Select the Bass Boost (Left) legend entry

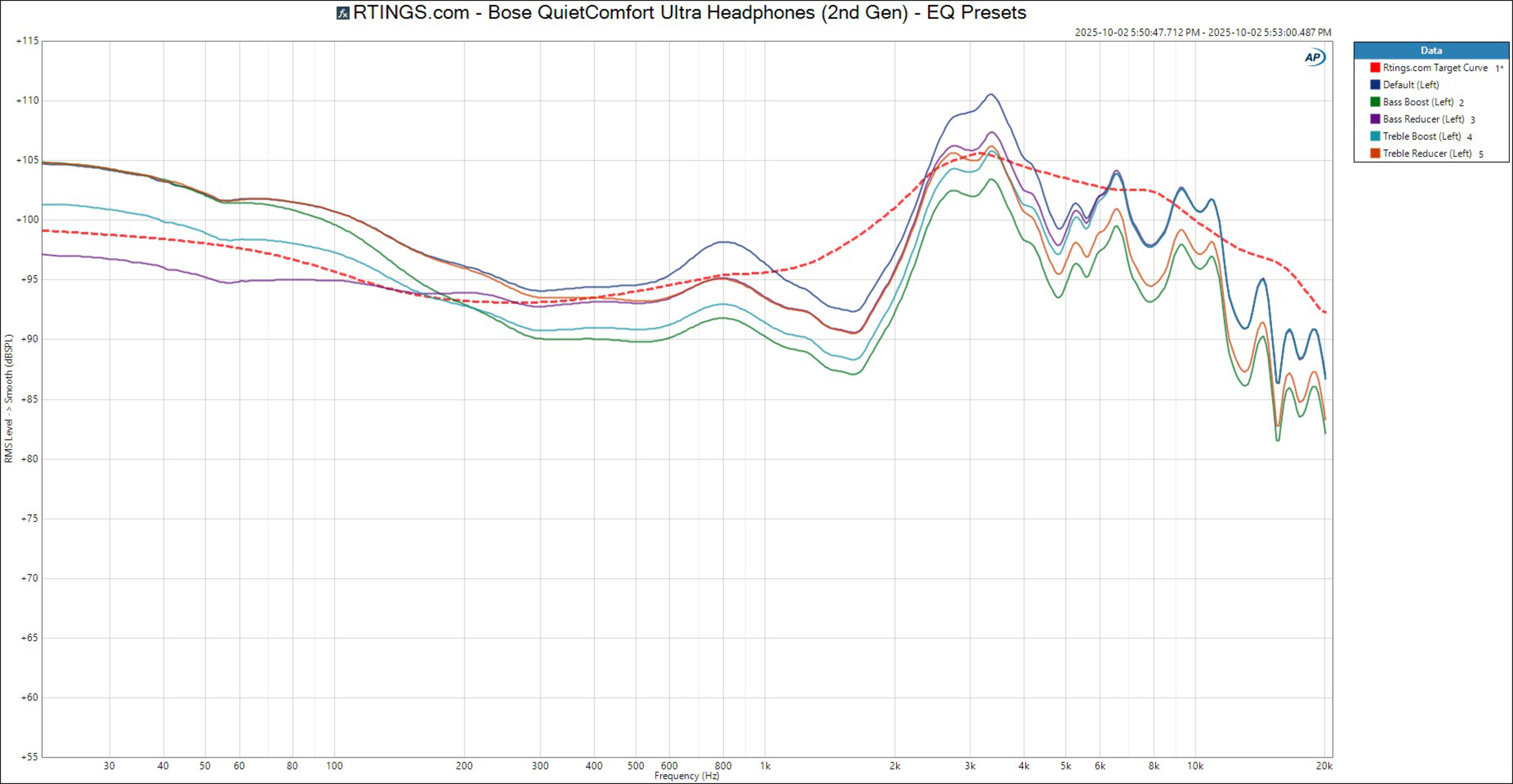[1418, 102]
